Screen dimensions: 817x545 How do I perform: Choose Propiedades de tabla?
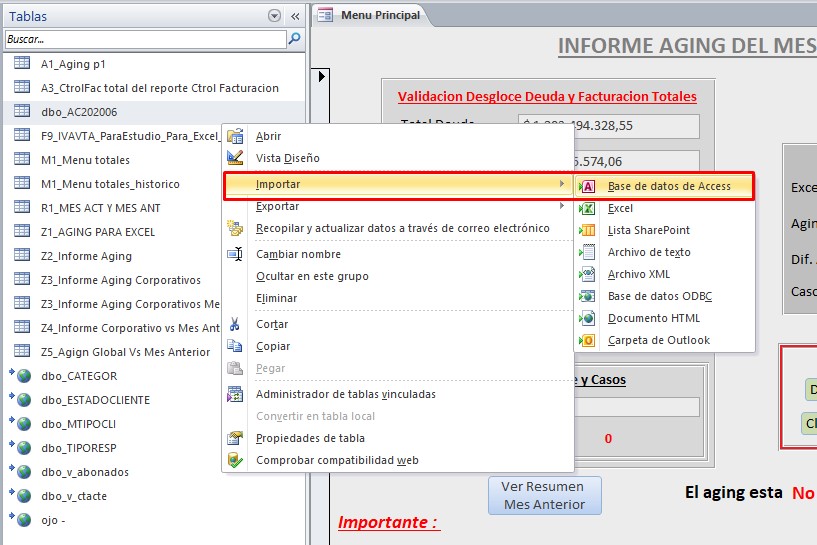click(310, 438)
